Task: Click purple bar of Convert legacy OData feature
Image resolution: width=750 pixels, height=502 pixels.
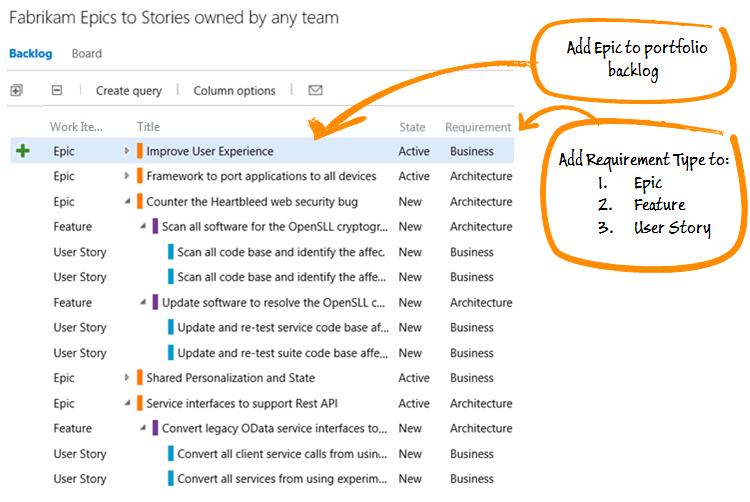Action: [155, 428]
